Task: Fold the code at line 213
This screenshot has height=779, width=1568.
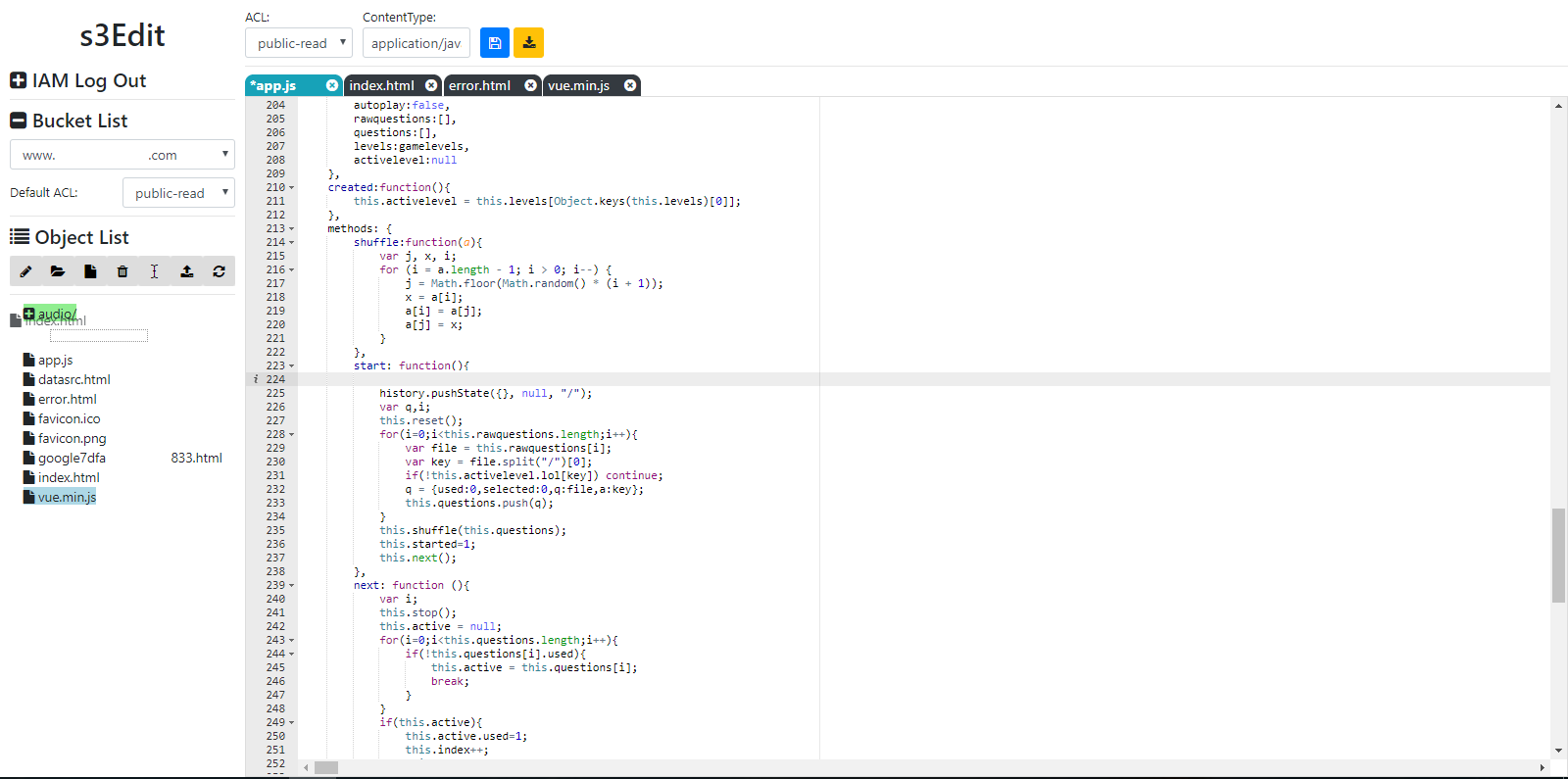Action: click(291, 228)
